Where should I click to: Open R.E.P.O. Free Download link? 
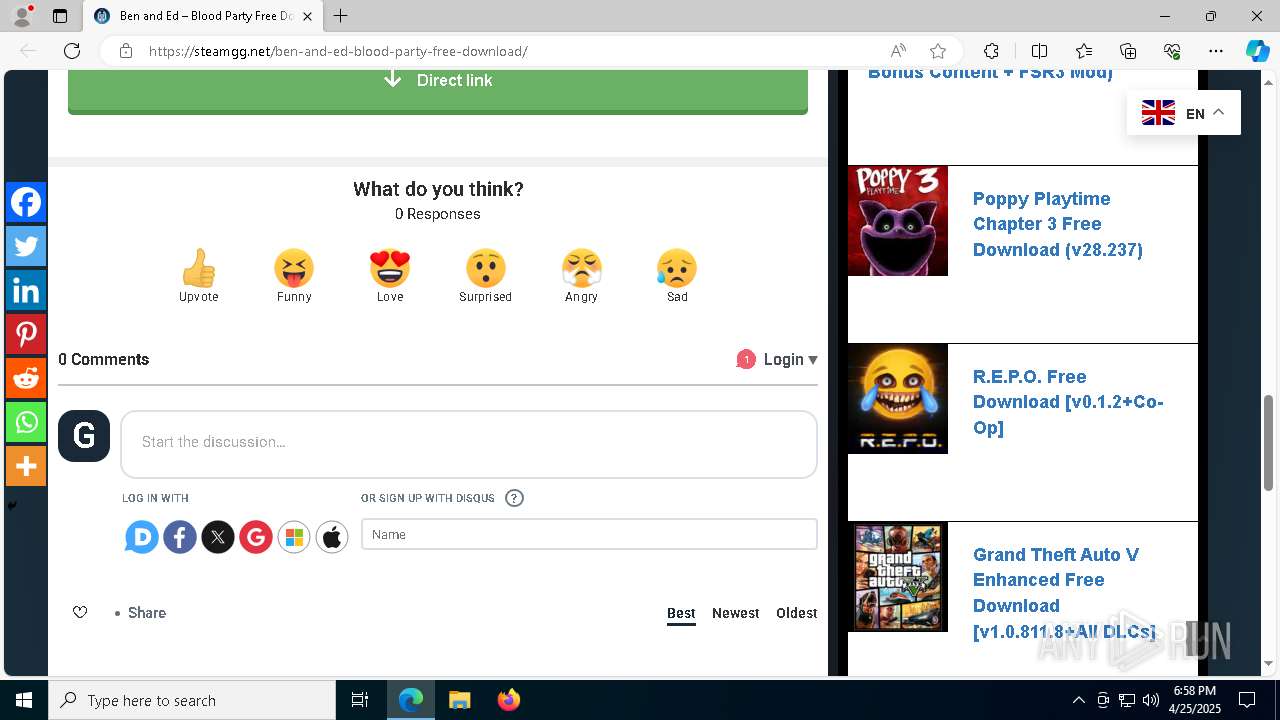click(x=1068, y=402)
